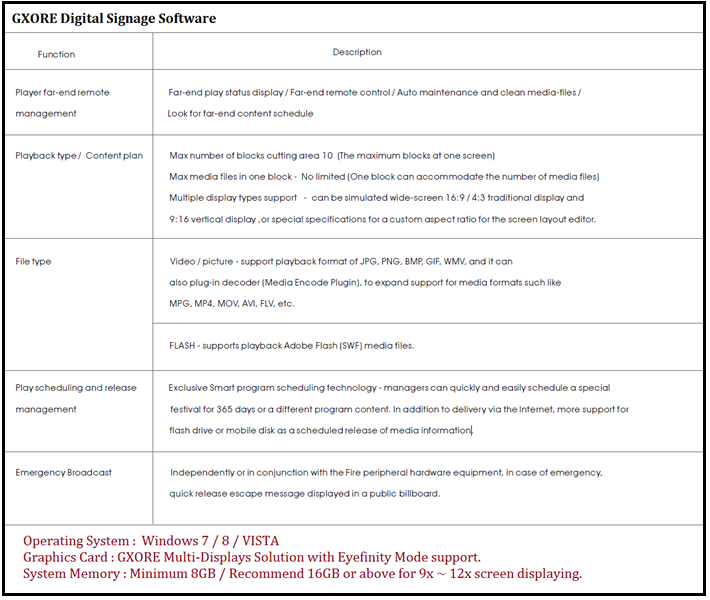This screenshot has height=600, width=710.
Task: Select 'Play scheduling and release' function cell
Action: point(76,388)
